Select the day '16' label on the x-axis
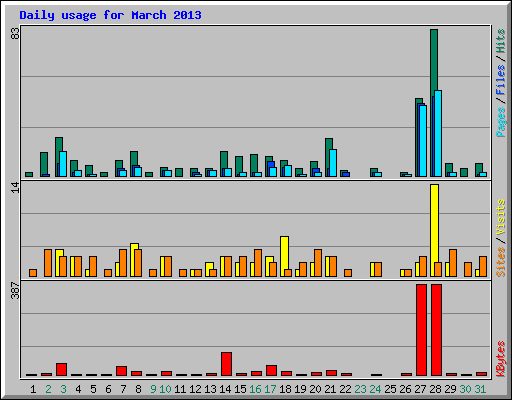 click(x=255, y=389)
